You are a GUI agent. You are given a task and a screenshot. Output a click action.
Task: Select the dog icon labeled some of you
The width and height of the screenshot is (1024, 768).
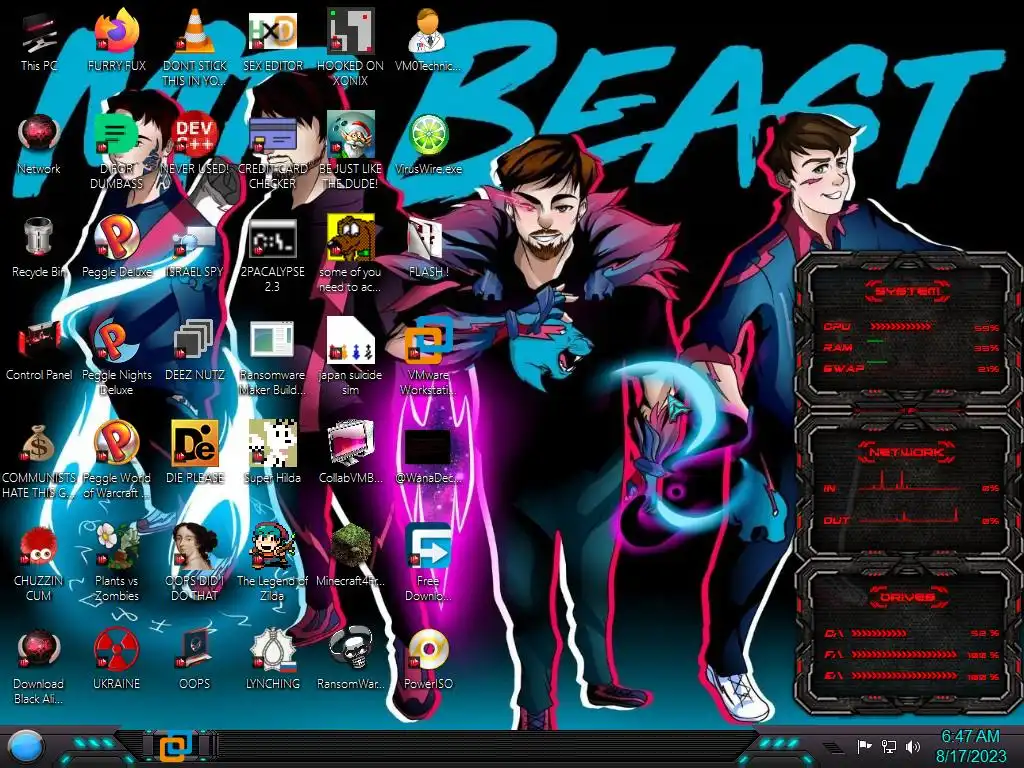point(351,238)
